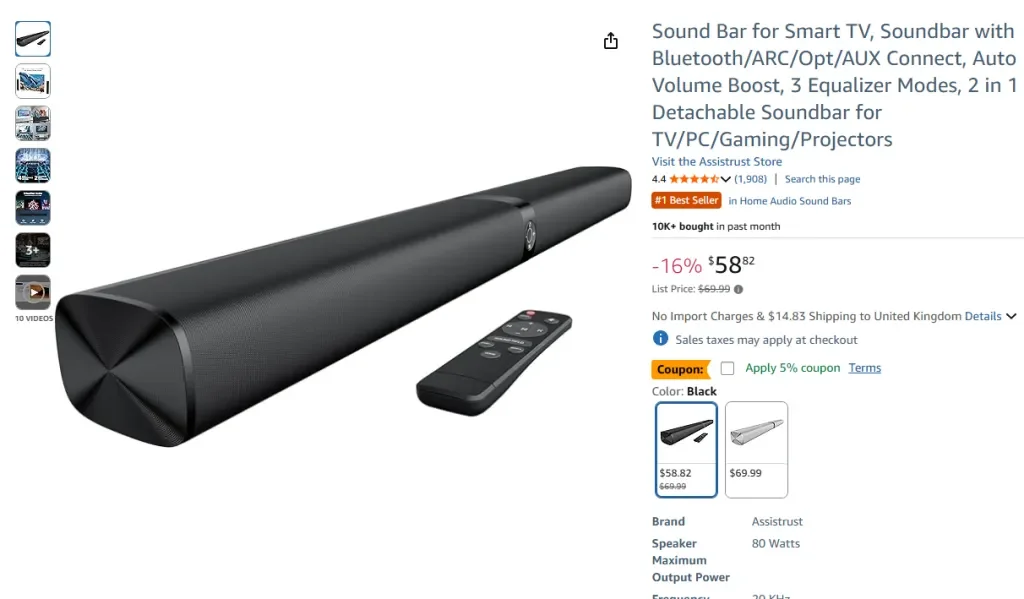Open the product videos thumbnail with play icon

tap(33, 293)
